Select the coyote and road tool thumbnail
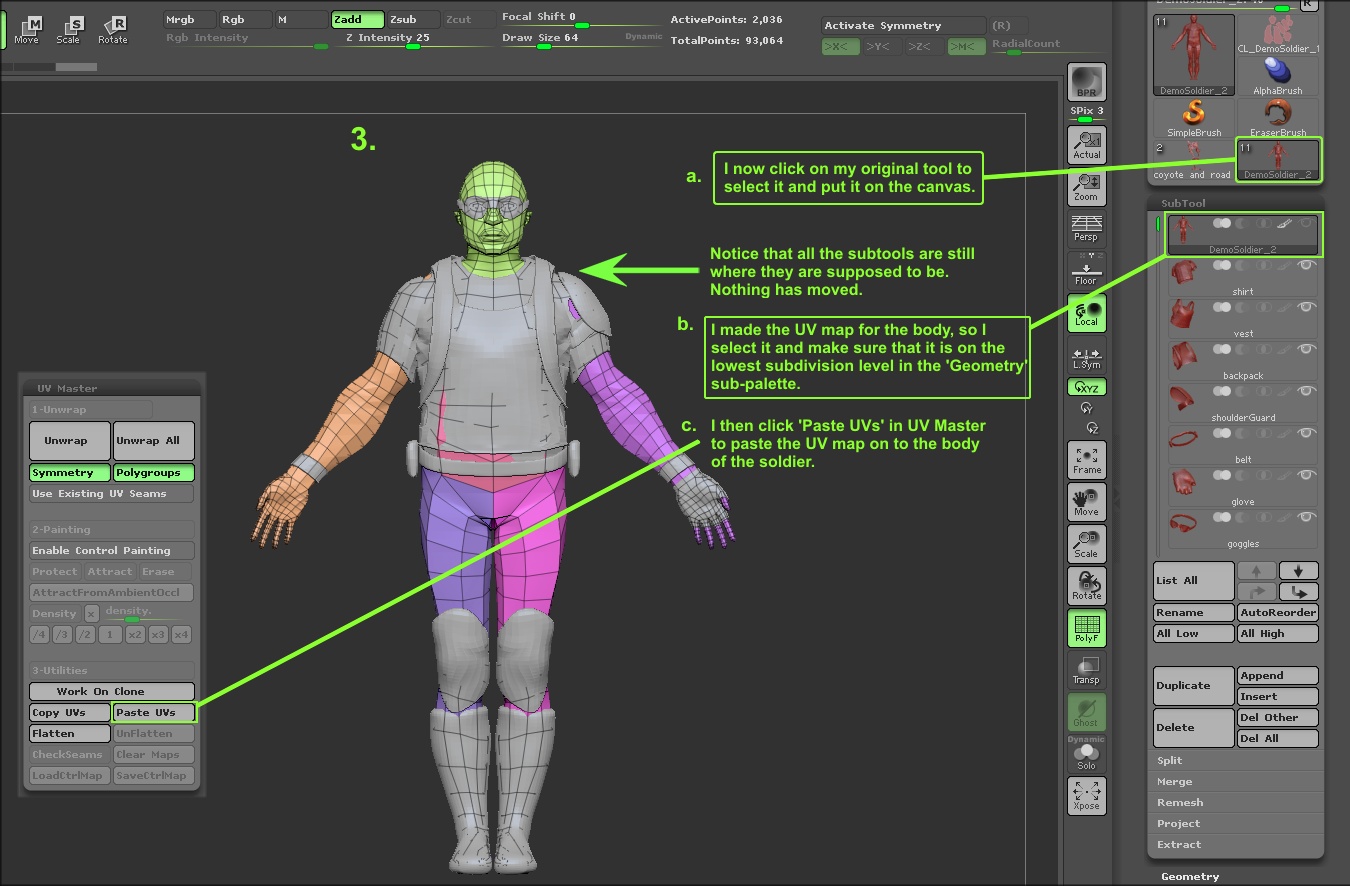The width and height of the screenshot is (1350, 886). pyautogui.click(x=1194, y=160)
